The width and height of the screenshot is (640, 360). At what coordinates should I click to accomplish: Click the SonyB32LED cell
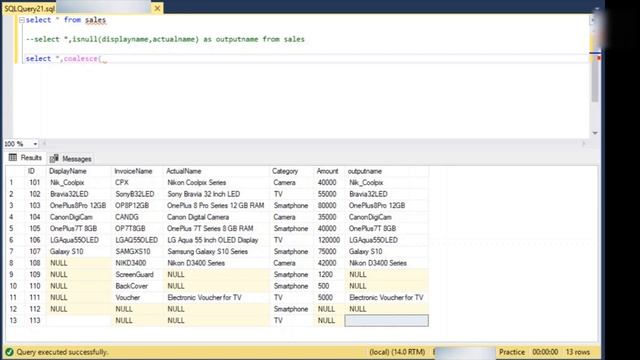pyautogui.click(x=138, y=194)
